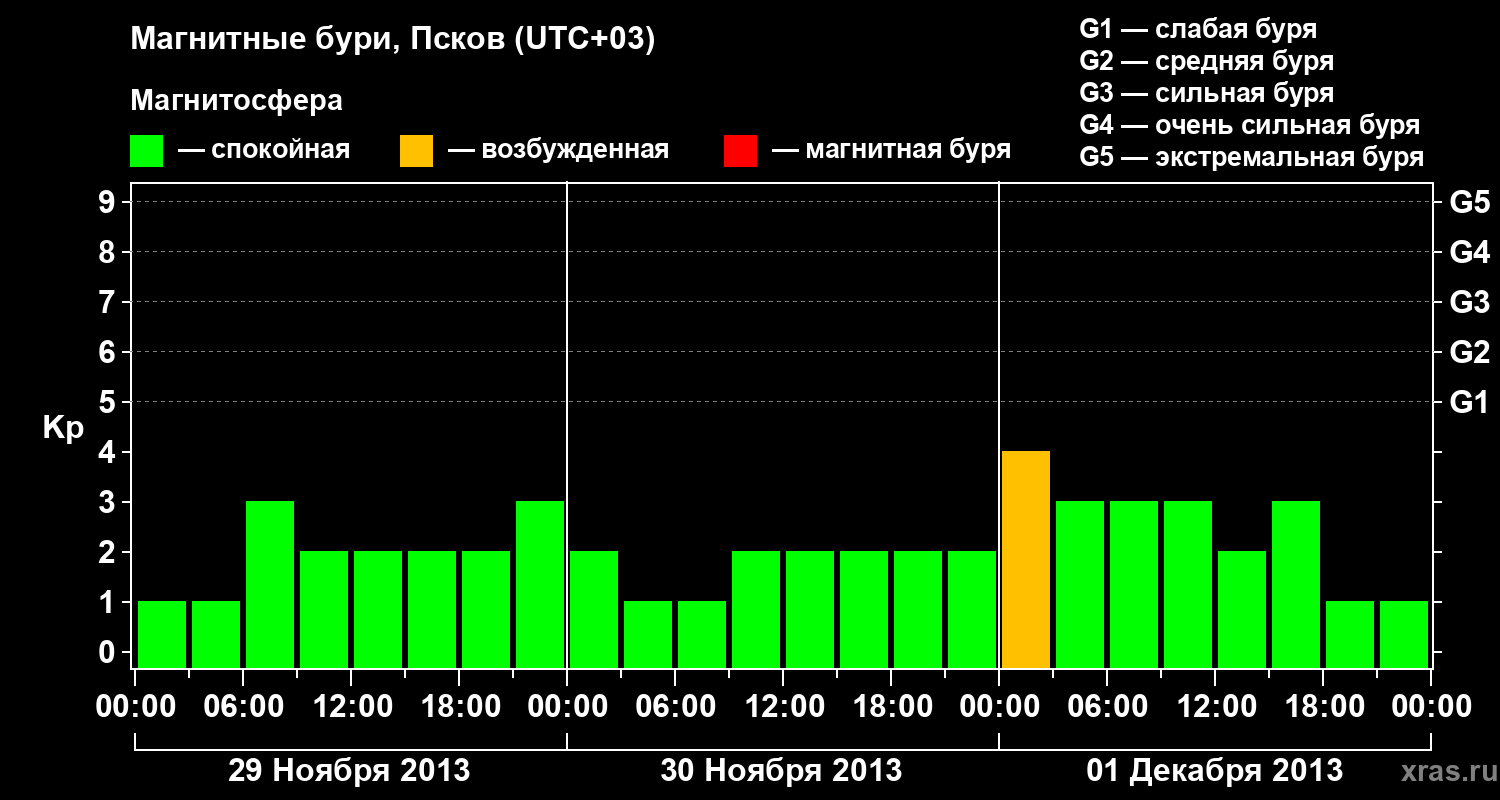The height and width of the screenshot is (800, 1500).
Task: Select the "G3 — сильная буря" legend line
Action: click(1207, 93)
